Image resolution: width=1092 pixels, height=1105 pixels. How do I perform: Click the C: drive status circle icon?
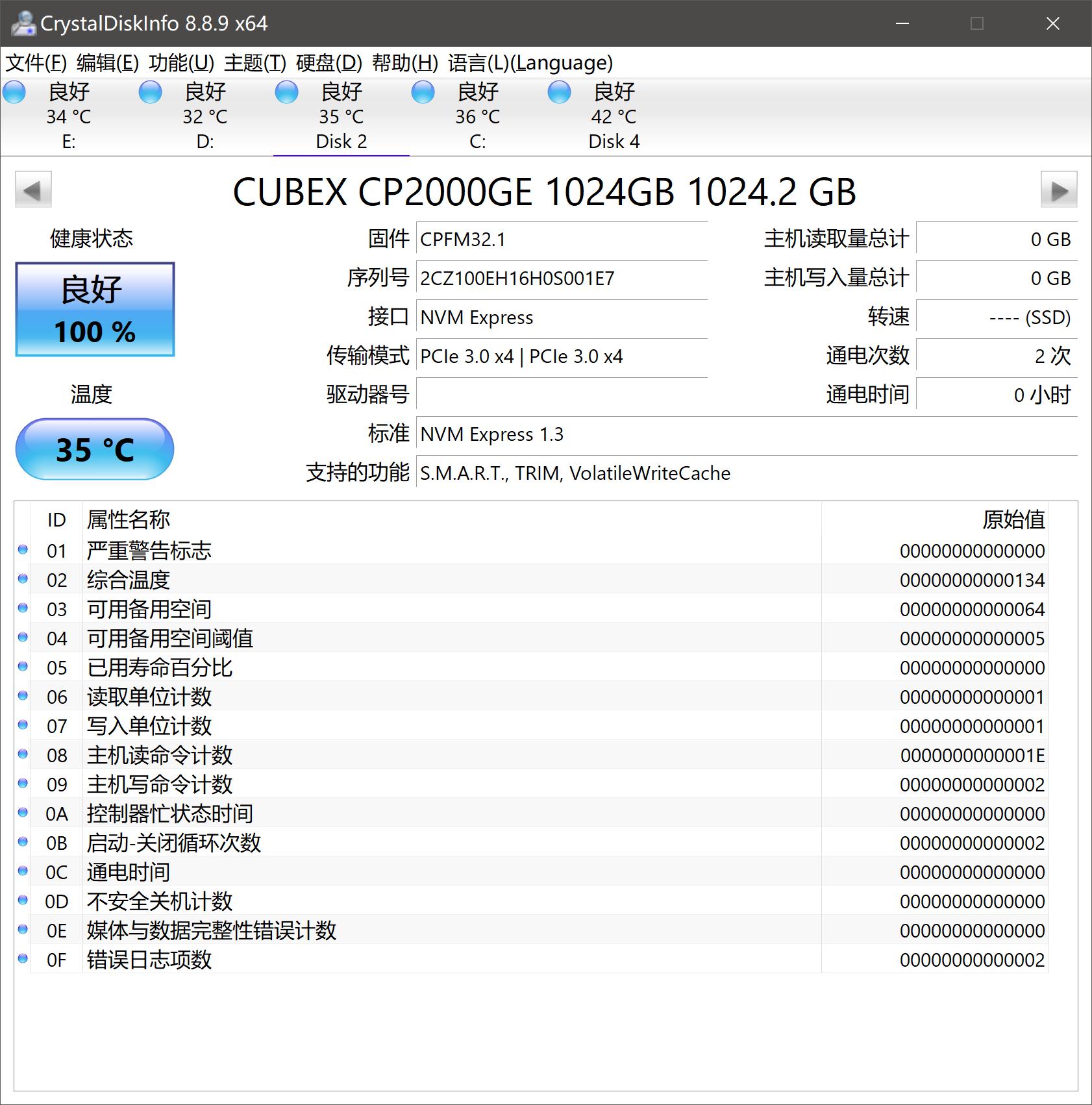coord(422,93)
